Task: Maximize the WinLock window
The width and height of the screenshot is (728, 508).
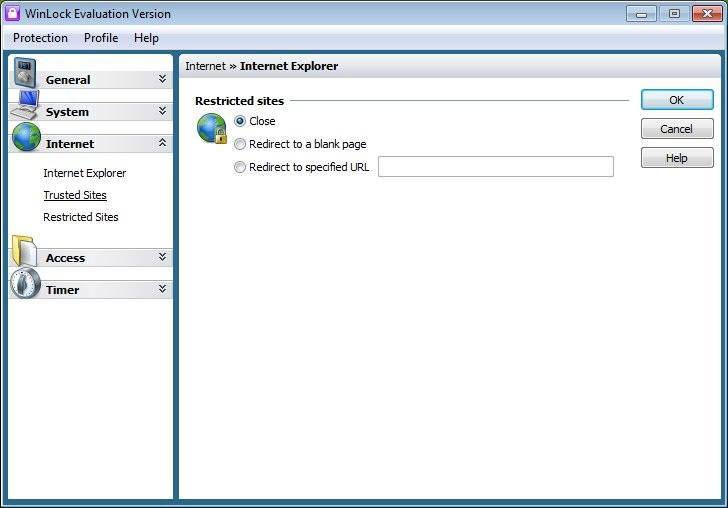Action: 674,13
